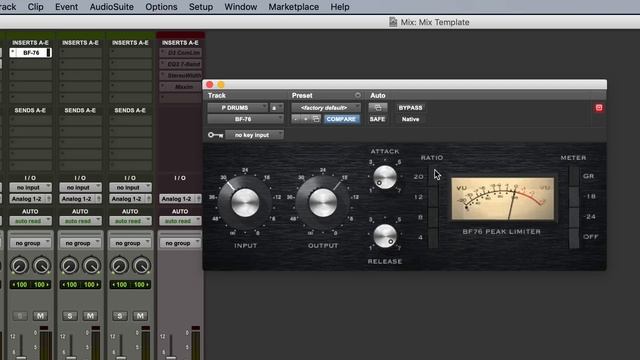Open the EQ3 7-Band insert on master
Screen dimensions: 640x360
pos(181,64)
